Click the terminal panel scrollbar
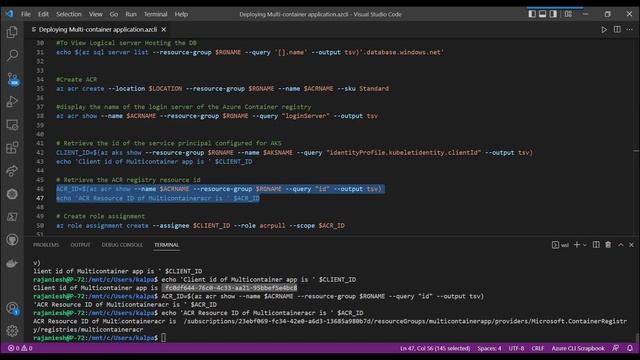640x360 pixels. coord(637,338)
